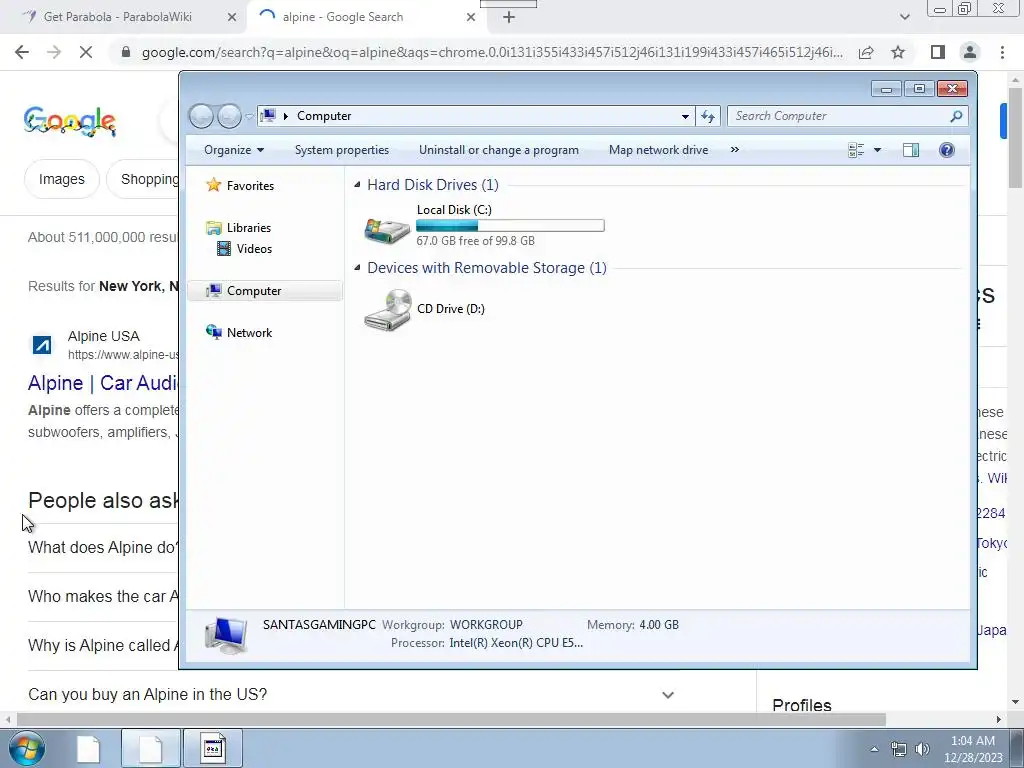Click the Alpine USA site name
The width and height of the screenshot is (1024, 768).
point(103,336)
